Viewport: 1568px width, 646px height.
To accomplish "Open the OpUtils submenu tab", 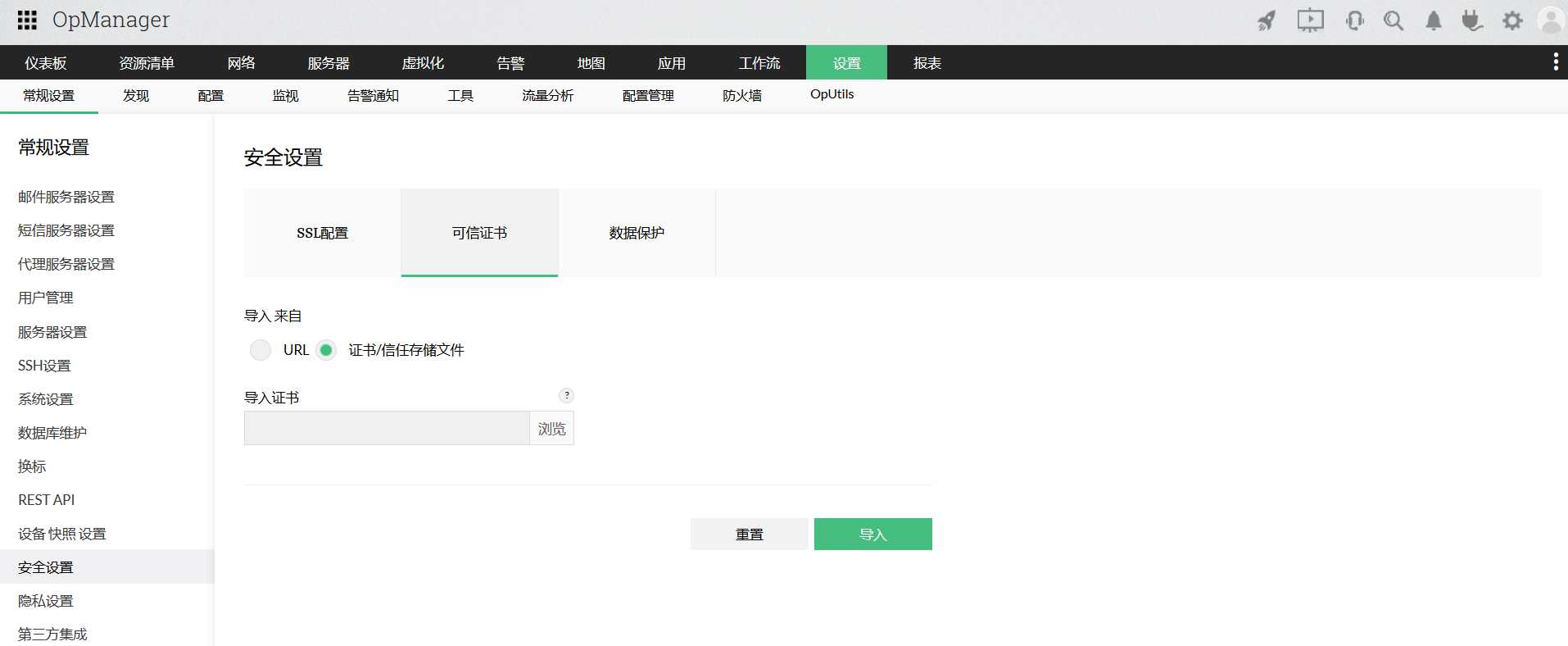I will [832, 94].
